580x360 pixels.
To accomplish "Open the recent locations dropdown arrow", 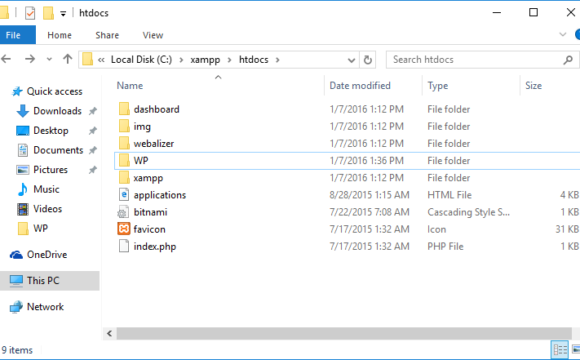I will pyautogui.click(x=49, y=59).
